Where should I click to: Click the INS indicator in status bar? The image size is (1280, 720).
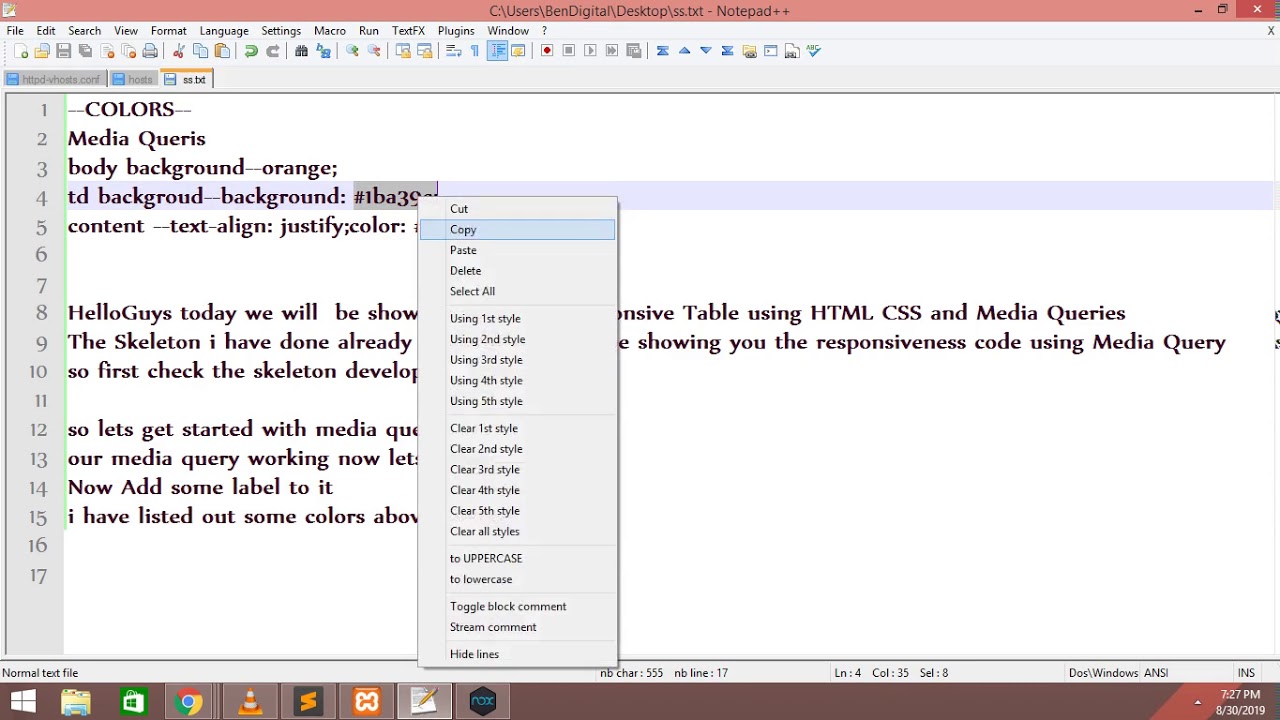1246,673
